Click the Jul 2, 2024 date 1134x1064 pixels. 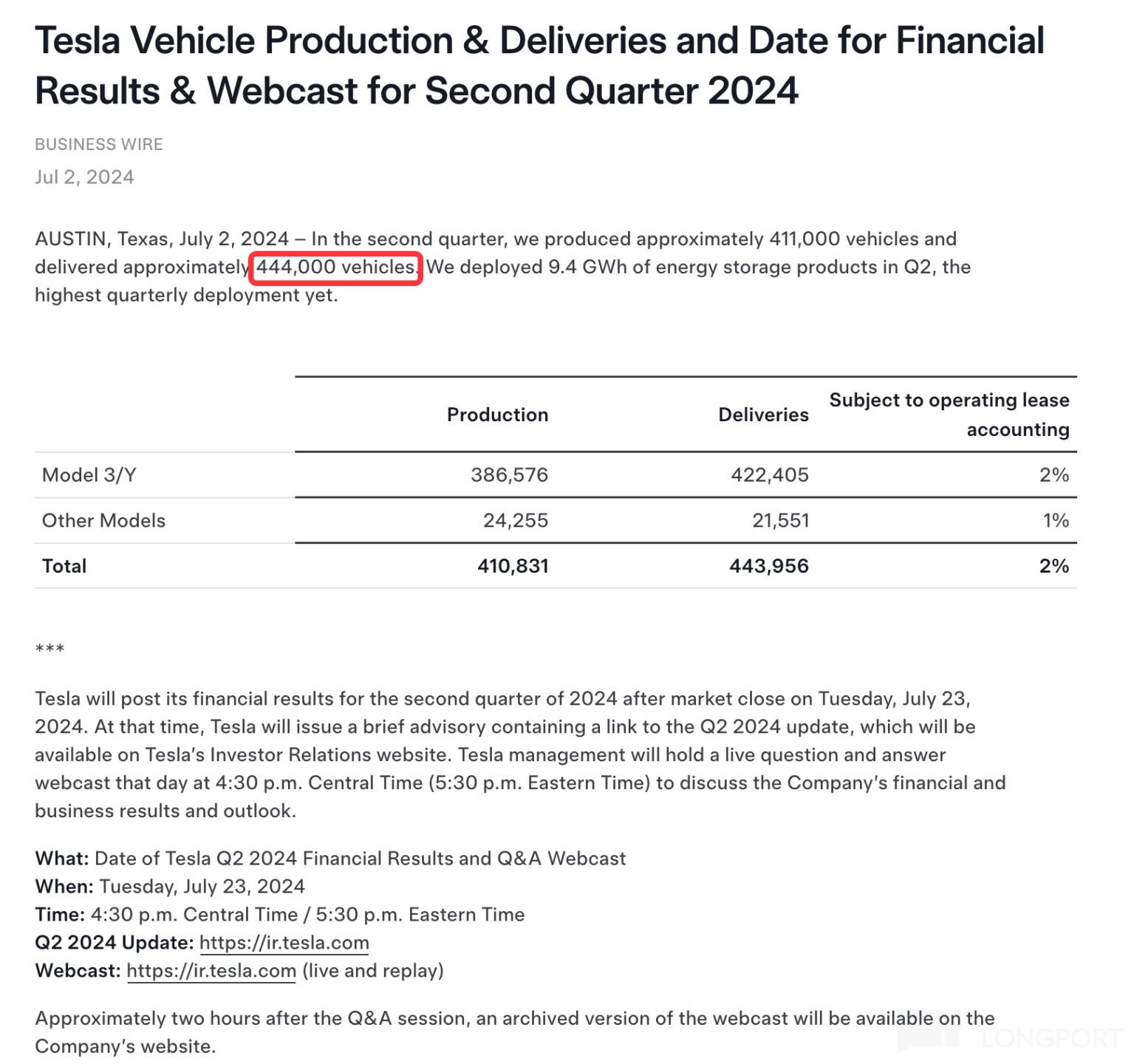84,177
